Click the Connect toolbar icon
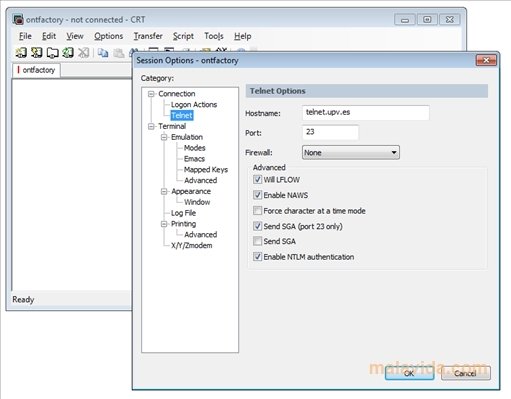 point(21,52)
